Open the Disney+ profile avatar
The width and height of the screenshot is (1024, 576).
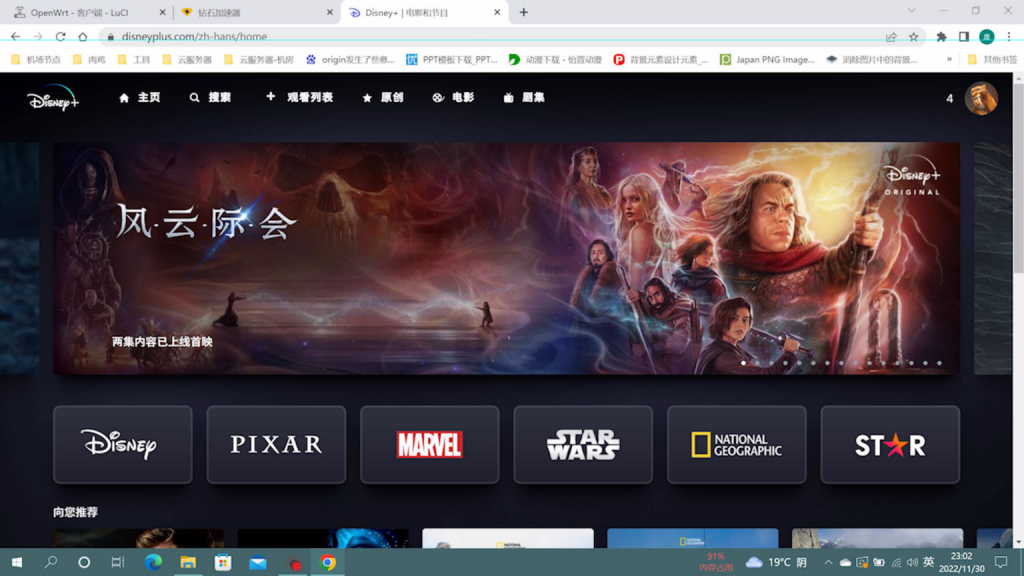(x=980, y=99)
